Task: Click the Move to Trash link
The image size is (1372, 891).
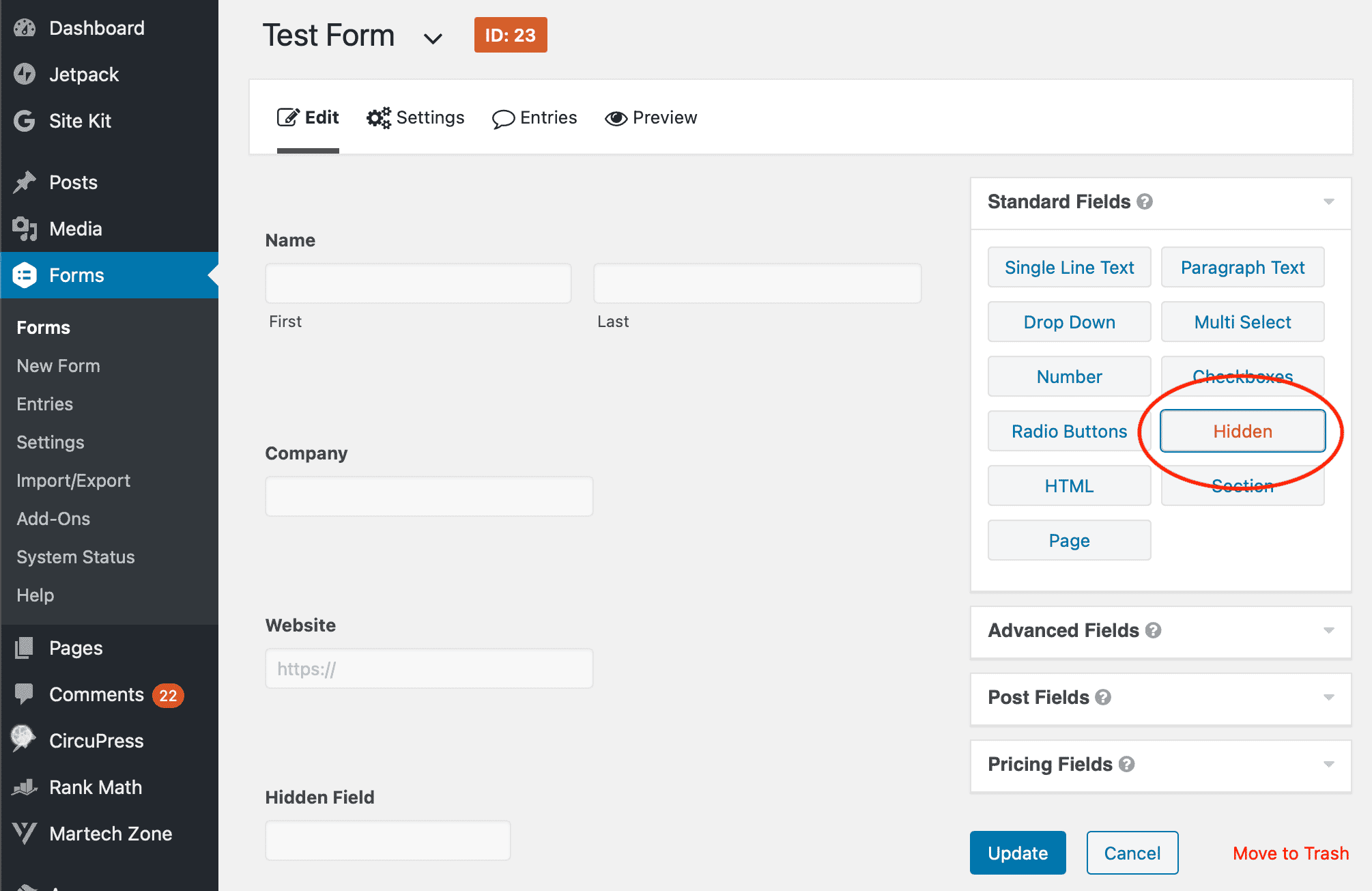Action: pyautogui.click(x=1291, y=853)
